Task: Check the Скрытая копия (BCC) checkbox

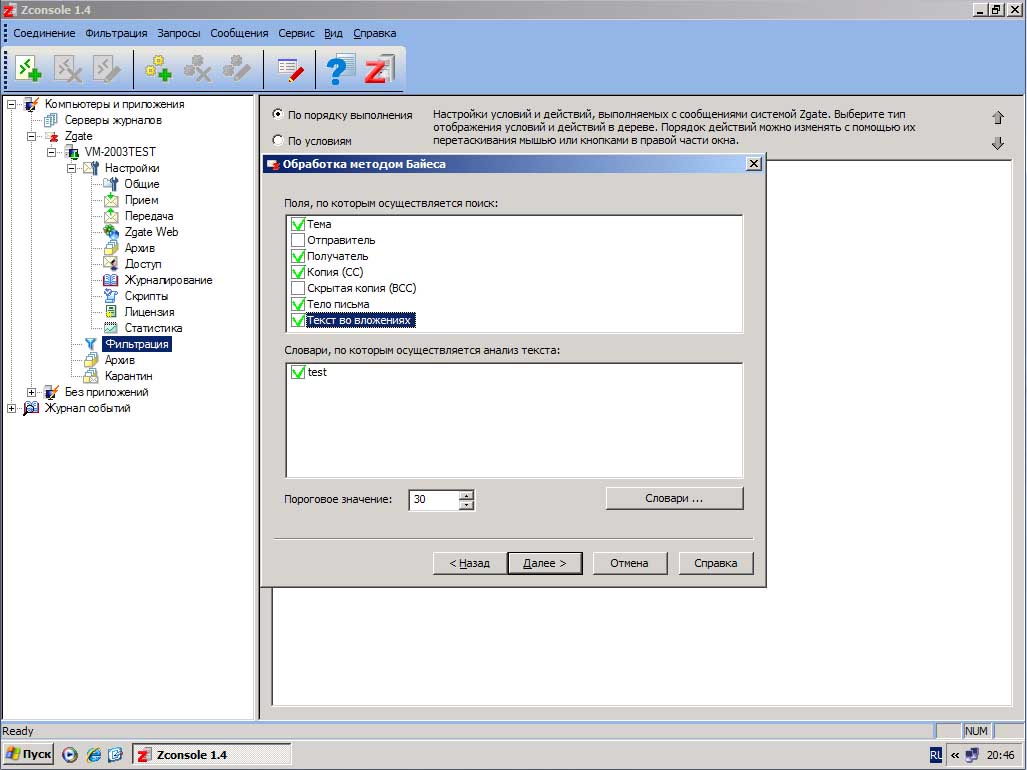Action: pos(298,288)
